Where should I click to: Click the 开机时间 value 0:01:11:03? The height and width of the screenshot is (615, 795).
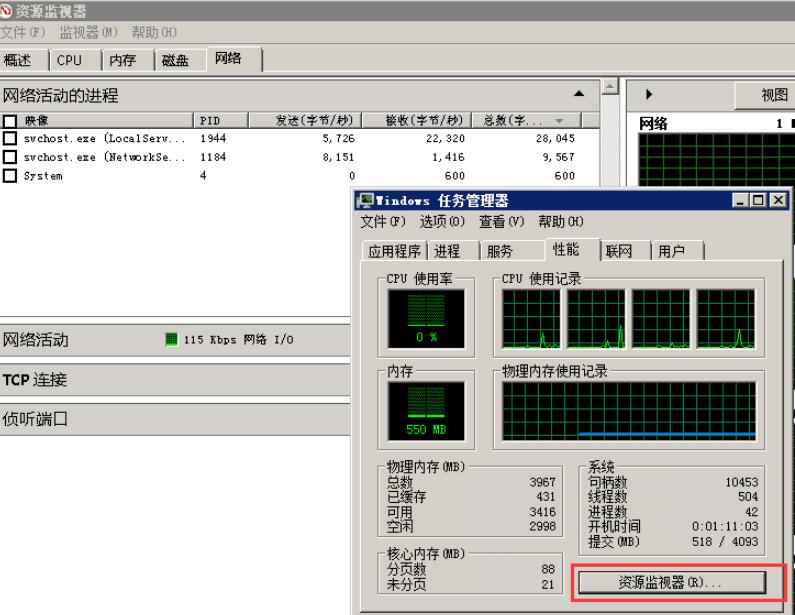[x=725, y=526]
